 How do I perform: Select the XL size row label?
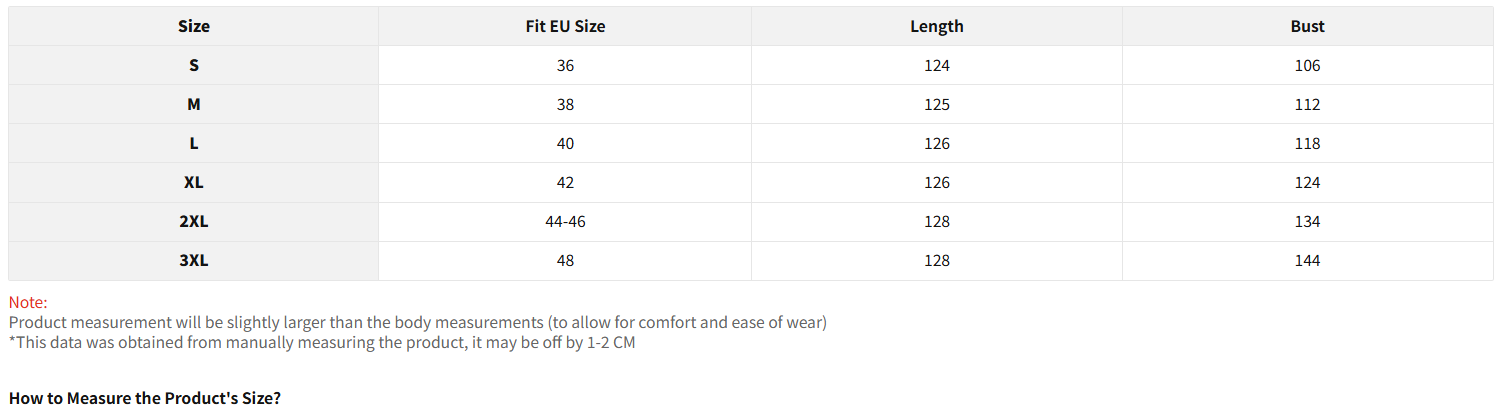[x=194, y=182]
